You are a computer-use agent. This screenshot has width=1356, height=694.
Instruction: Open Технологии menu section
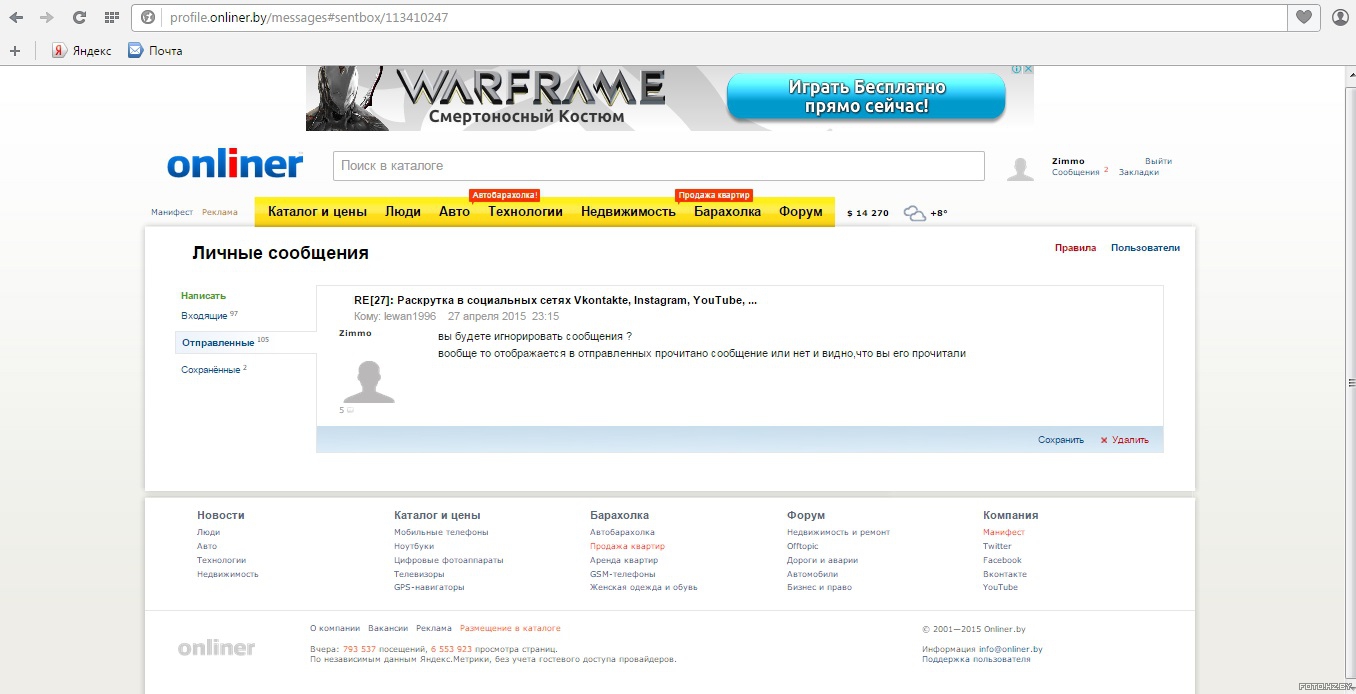point(525,212)
